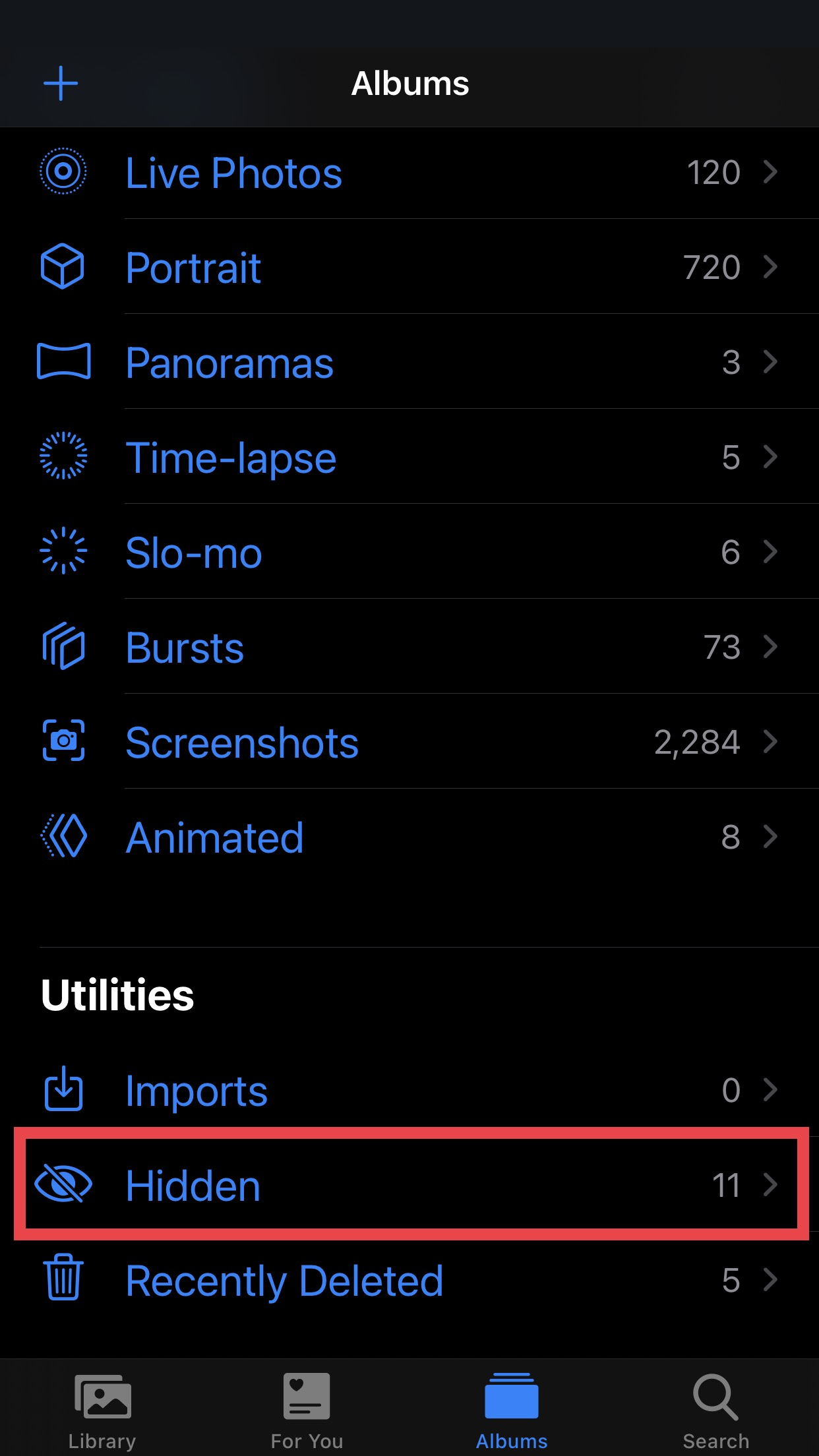Image resolution: width=819 pixels, height=1456 pixels.
Task: Expand the Slo-mo chevron arrow
Action: [x=770, y=551]
